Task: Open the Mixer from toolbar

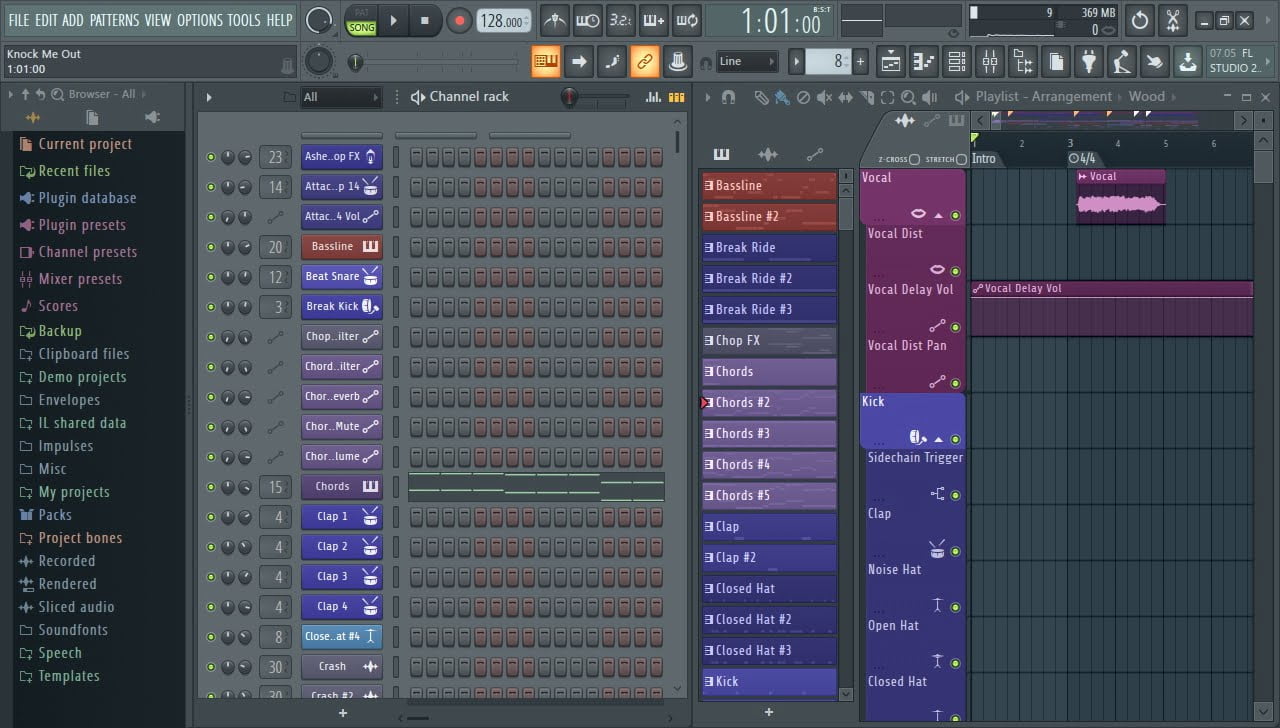Action: (x=990, y=61)
